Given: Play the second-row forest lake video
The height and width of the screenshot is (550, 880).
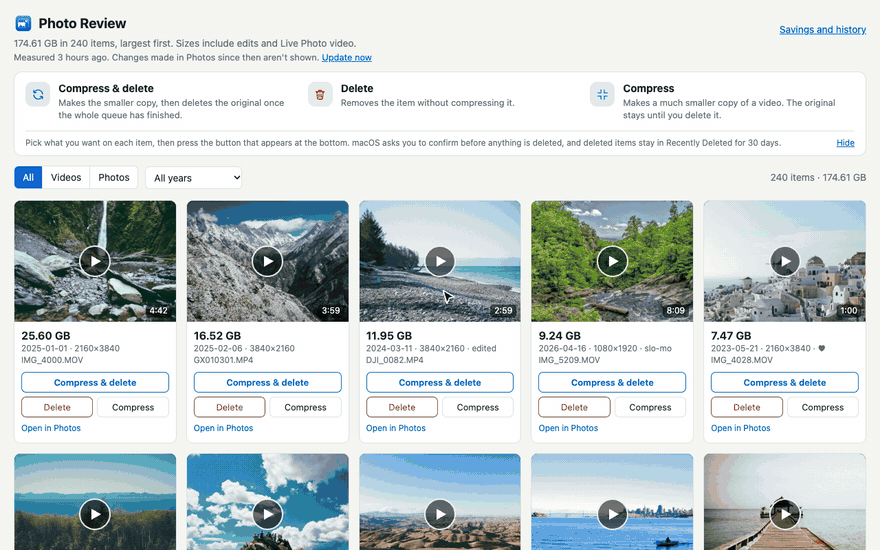Looking at the screenshot, I should point(95,514).
